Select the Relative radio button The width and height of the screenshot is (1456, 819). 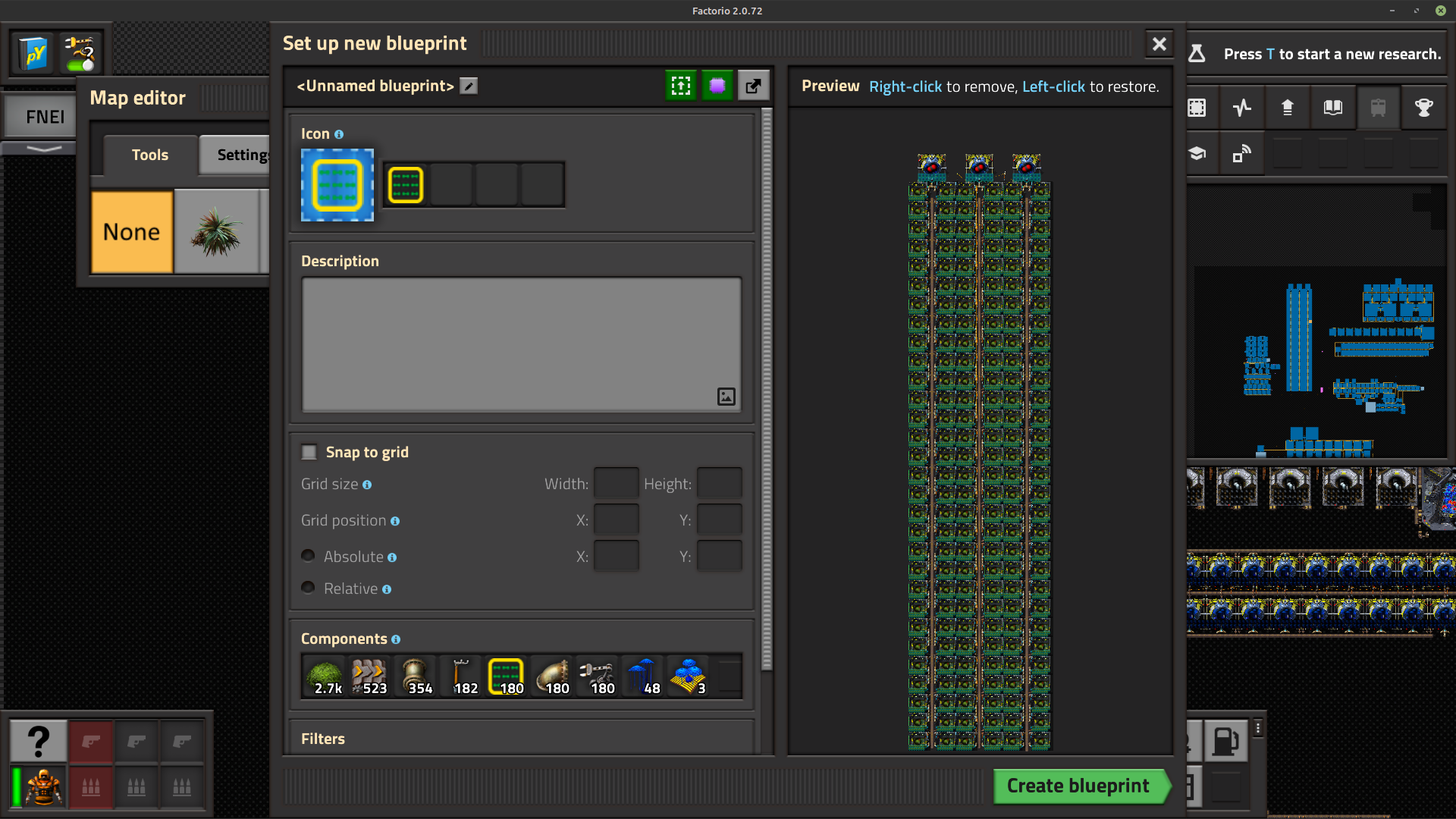tap(308, 588)
